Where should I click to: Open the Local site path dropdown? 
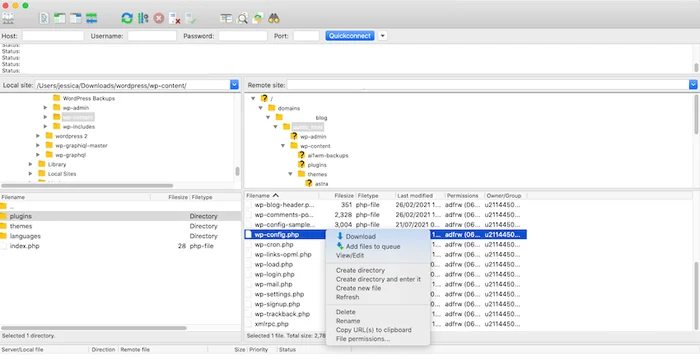point(234,85)
